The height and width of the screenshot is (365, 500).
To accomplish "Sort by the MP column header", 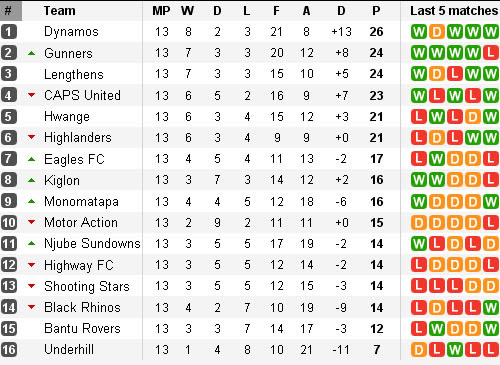I will tap(161, 11).
